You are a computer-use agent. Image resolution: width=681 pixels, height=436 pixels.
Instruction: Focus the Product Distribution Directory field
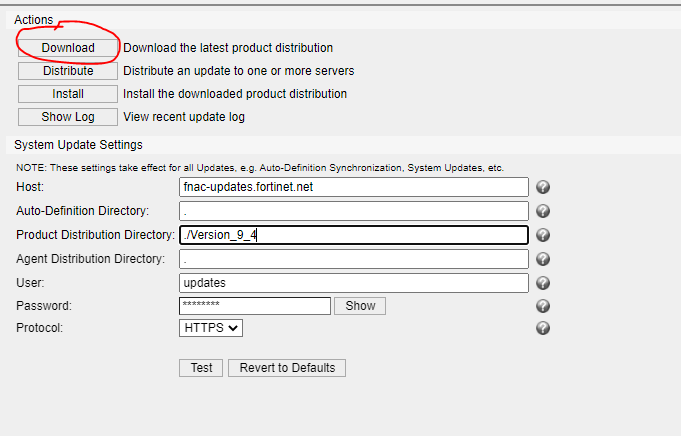[354, 235]
